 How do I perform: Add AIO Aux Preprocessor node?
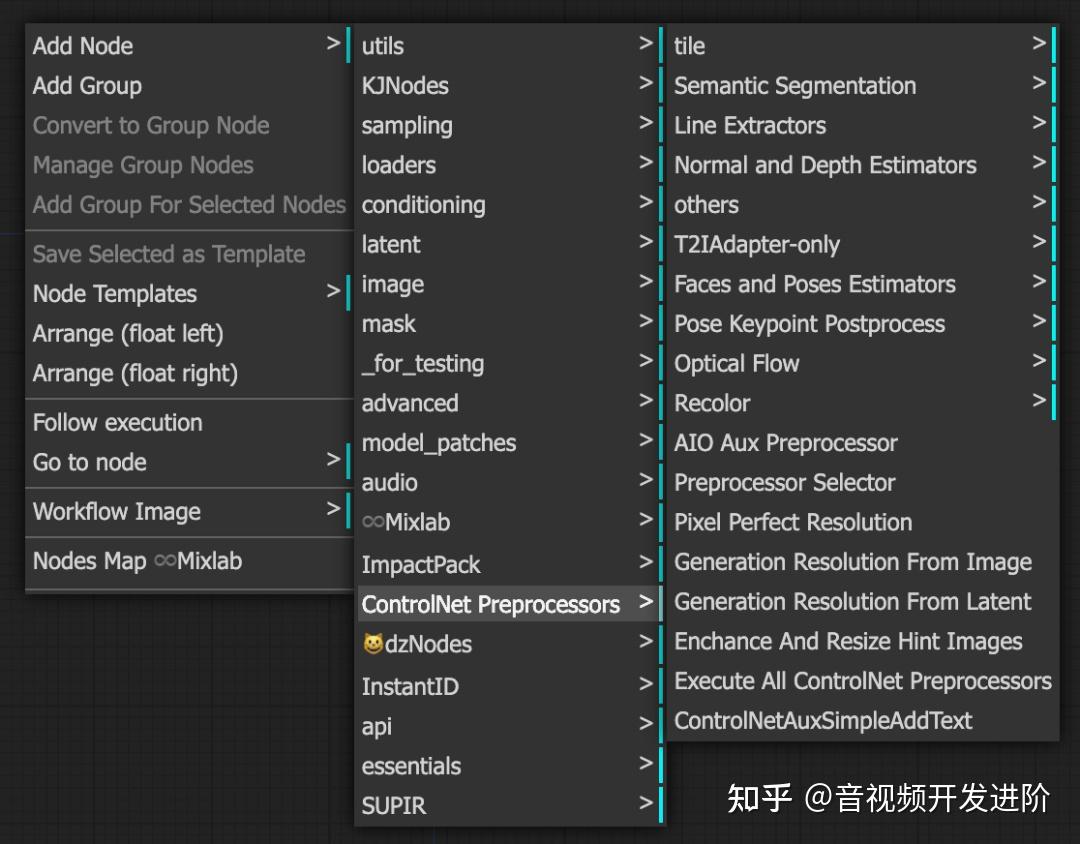pyautogui.click(x=786, y=443)
